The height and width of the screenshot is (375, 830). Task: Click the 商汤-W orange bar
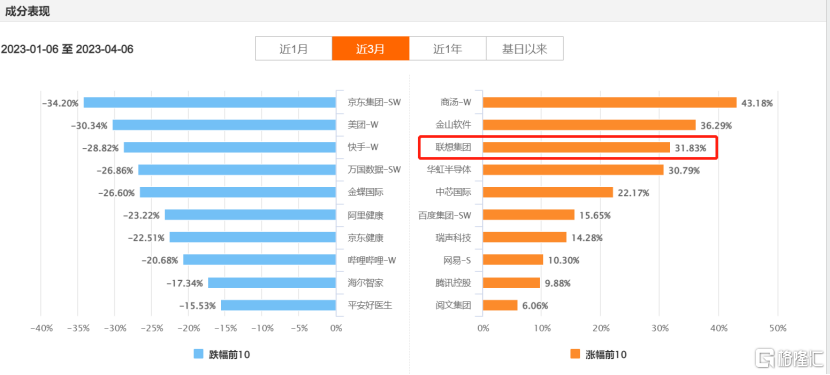click(x=610, y=102)
